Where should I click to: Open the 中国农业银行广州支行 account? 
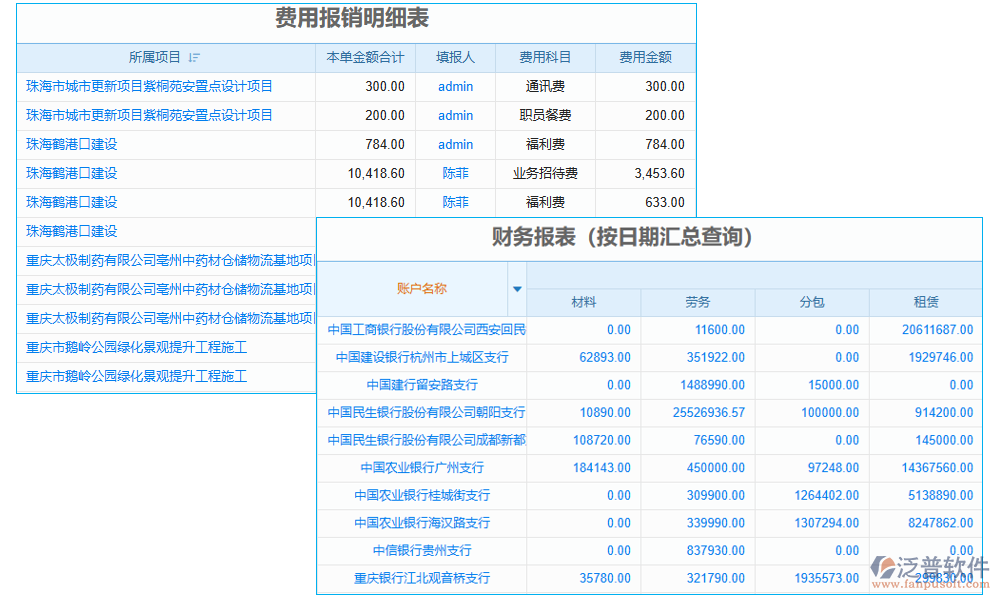tap(420, 467)
